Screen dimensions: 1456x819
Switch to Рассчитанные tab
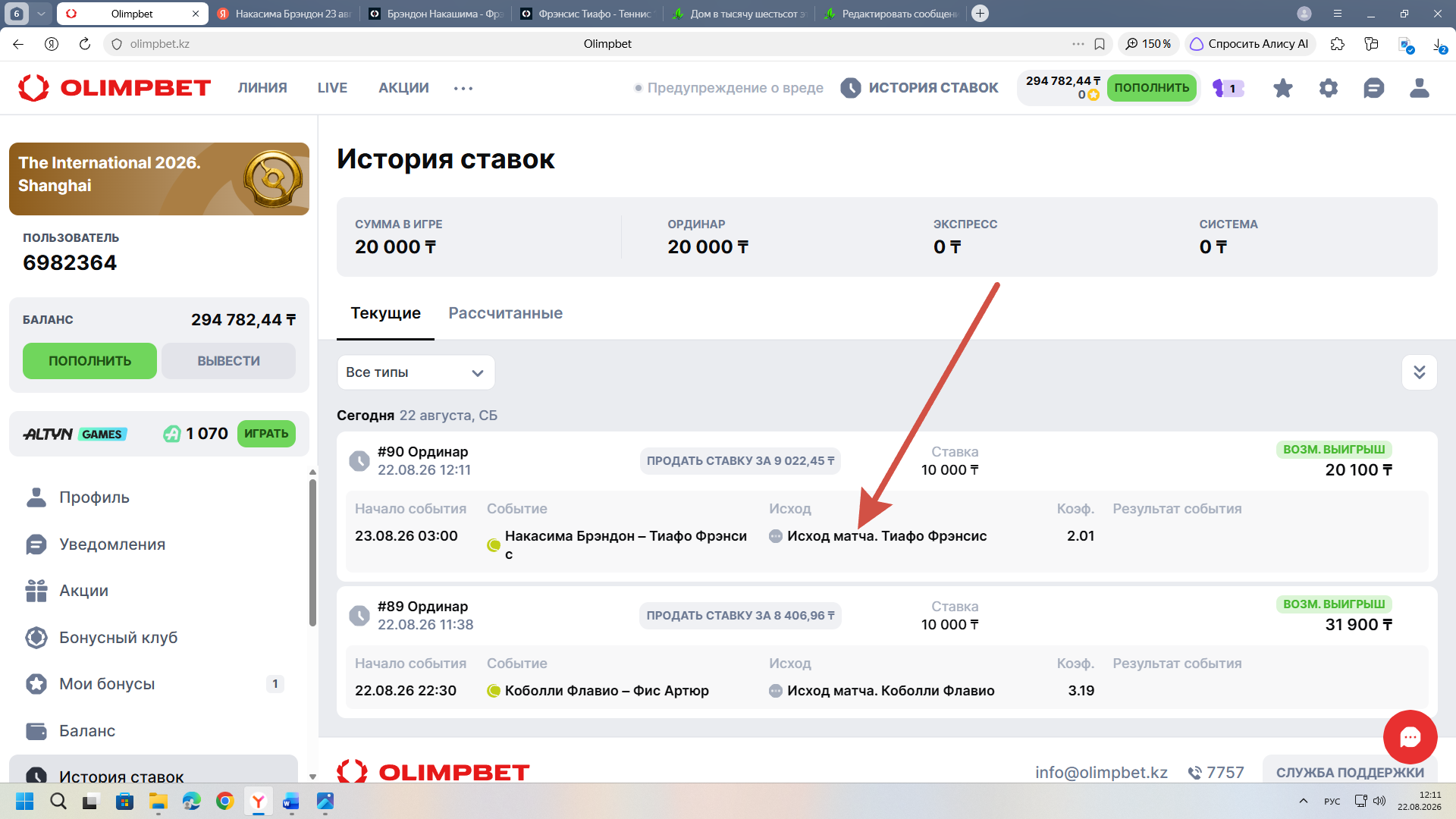coord(505,313)
